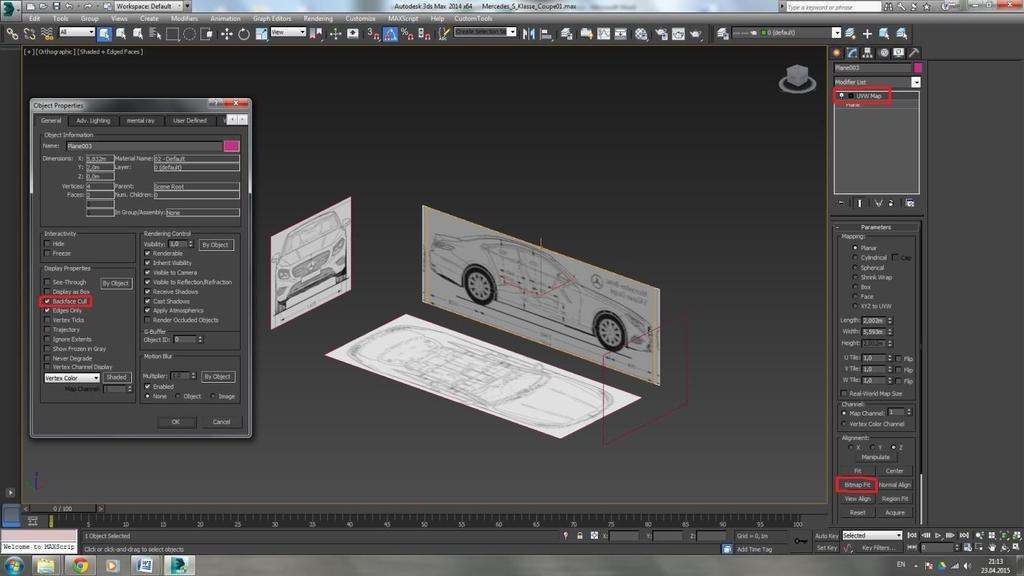Enable the Freeze checkbox
1024x576 pixels.
pyautogui.click(x=47, y=253)
